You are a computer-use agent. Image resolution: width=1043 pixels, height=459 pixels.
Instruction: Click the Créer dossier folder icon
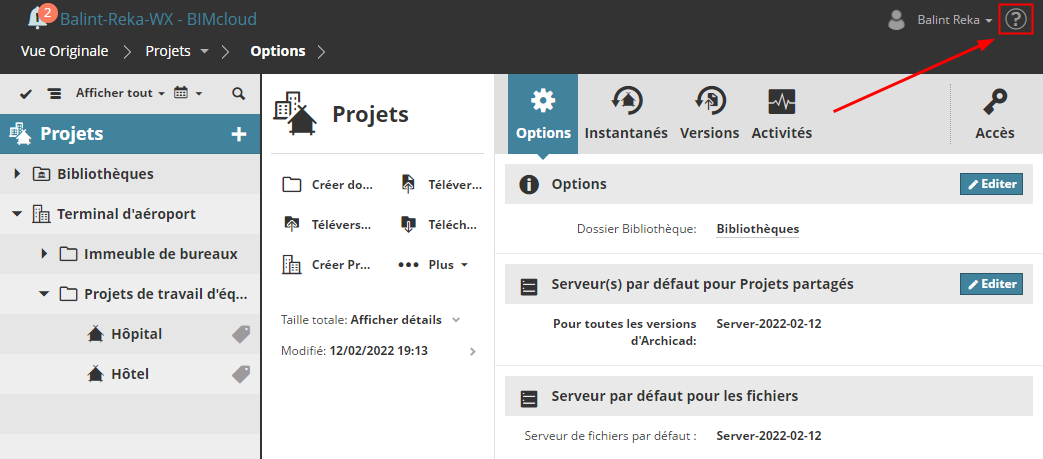pos(292,184)
